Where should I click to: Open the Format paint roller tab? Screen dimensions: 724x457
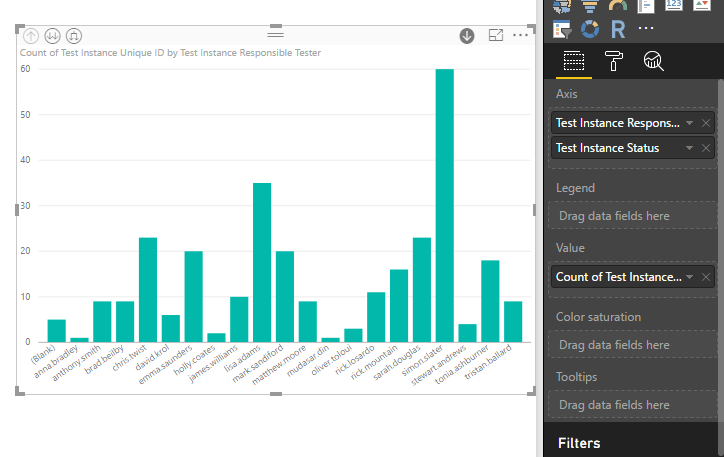click(x=613, y=61)
